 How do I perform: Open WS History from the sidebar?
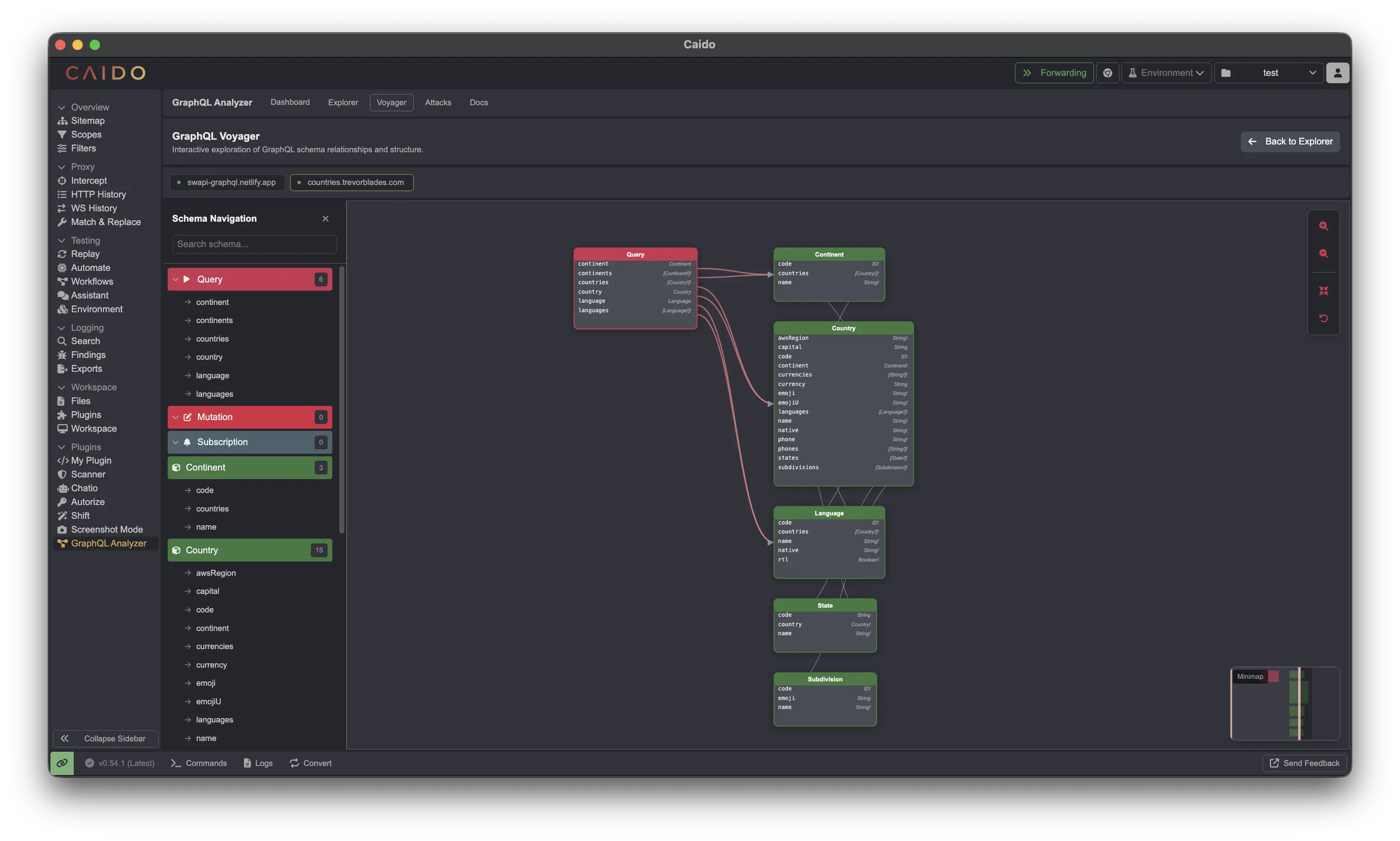click(x=94, y=208)
